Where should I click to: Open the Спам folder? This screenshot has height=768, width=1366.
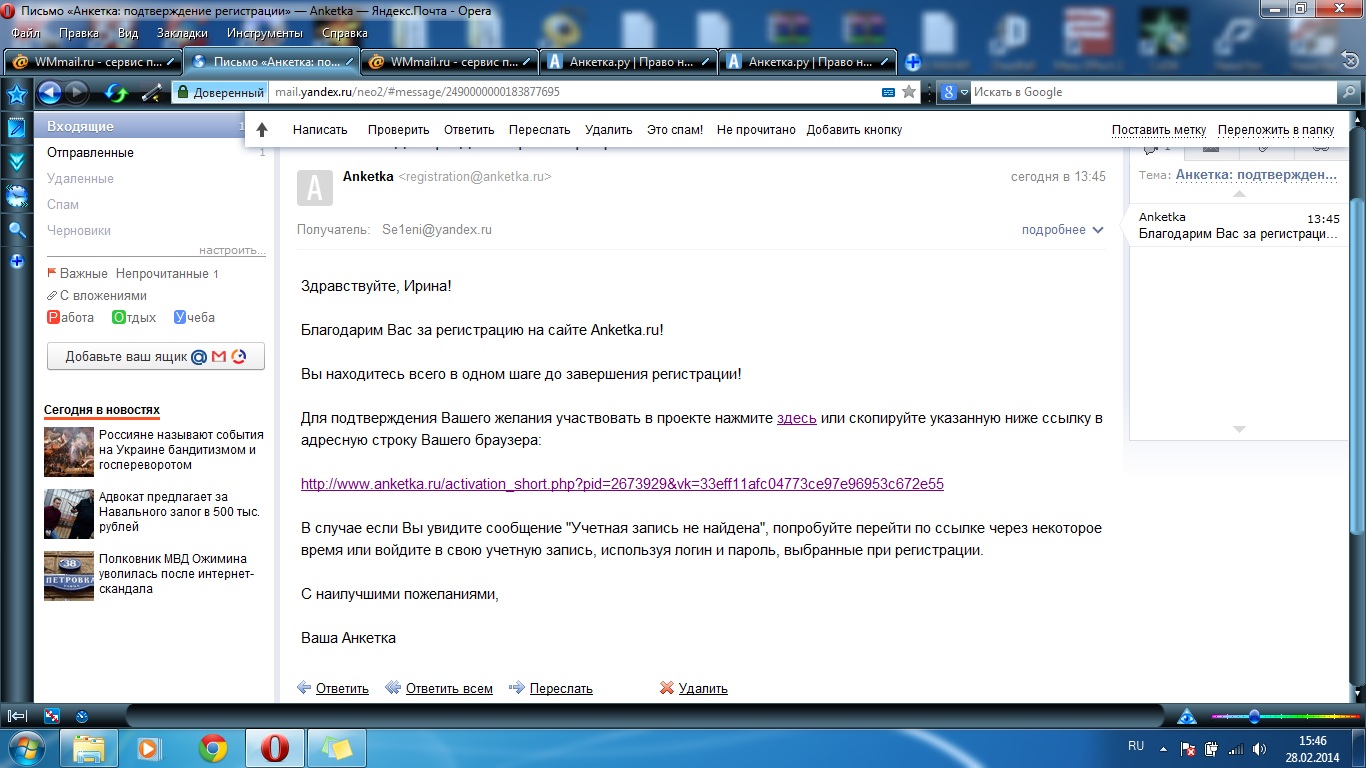tap(63, 204)
